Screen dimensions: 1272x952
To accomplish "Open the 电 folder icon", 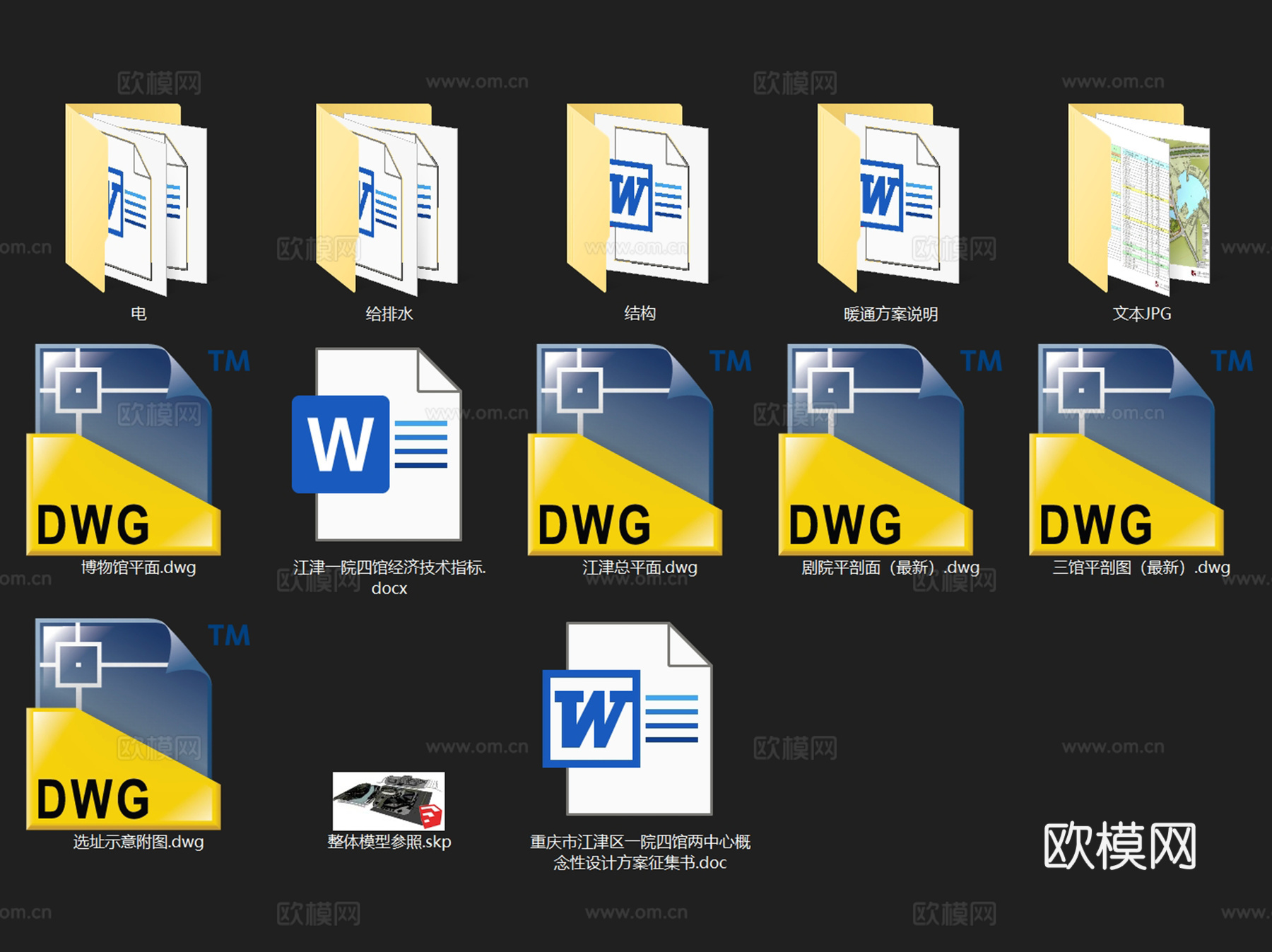I will click(x=136, y=199).
